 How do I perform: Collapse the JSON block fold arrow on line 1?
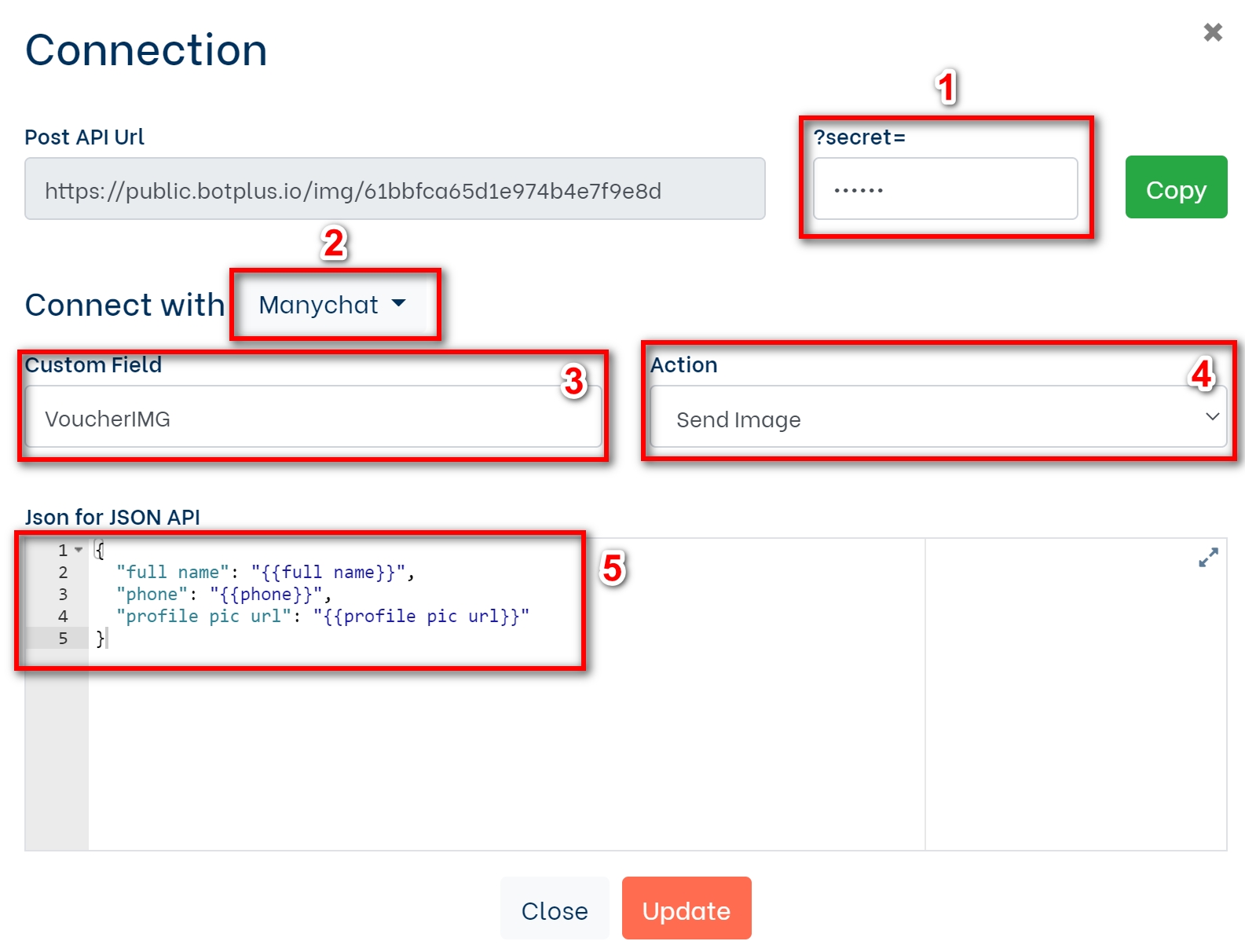click(x=79, y=550)
